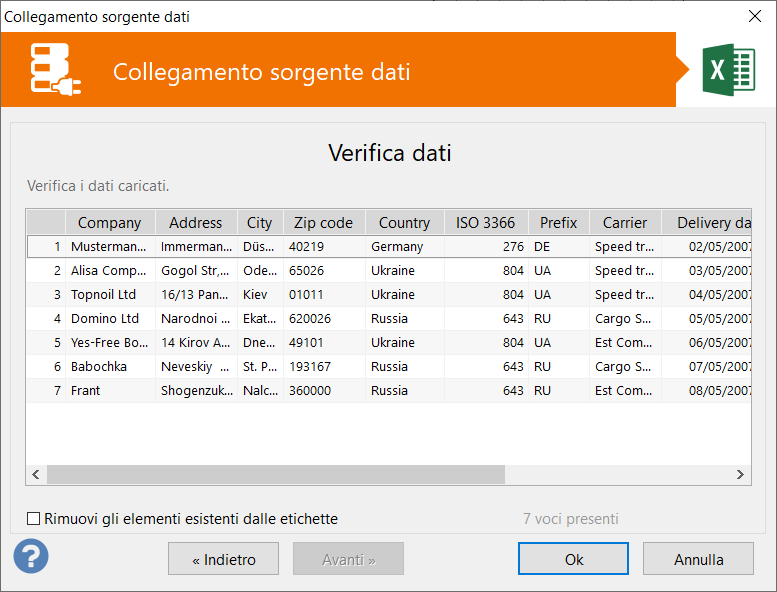Go back with the Indietro button

coord(223,559)
